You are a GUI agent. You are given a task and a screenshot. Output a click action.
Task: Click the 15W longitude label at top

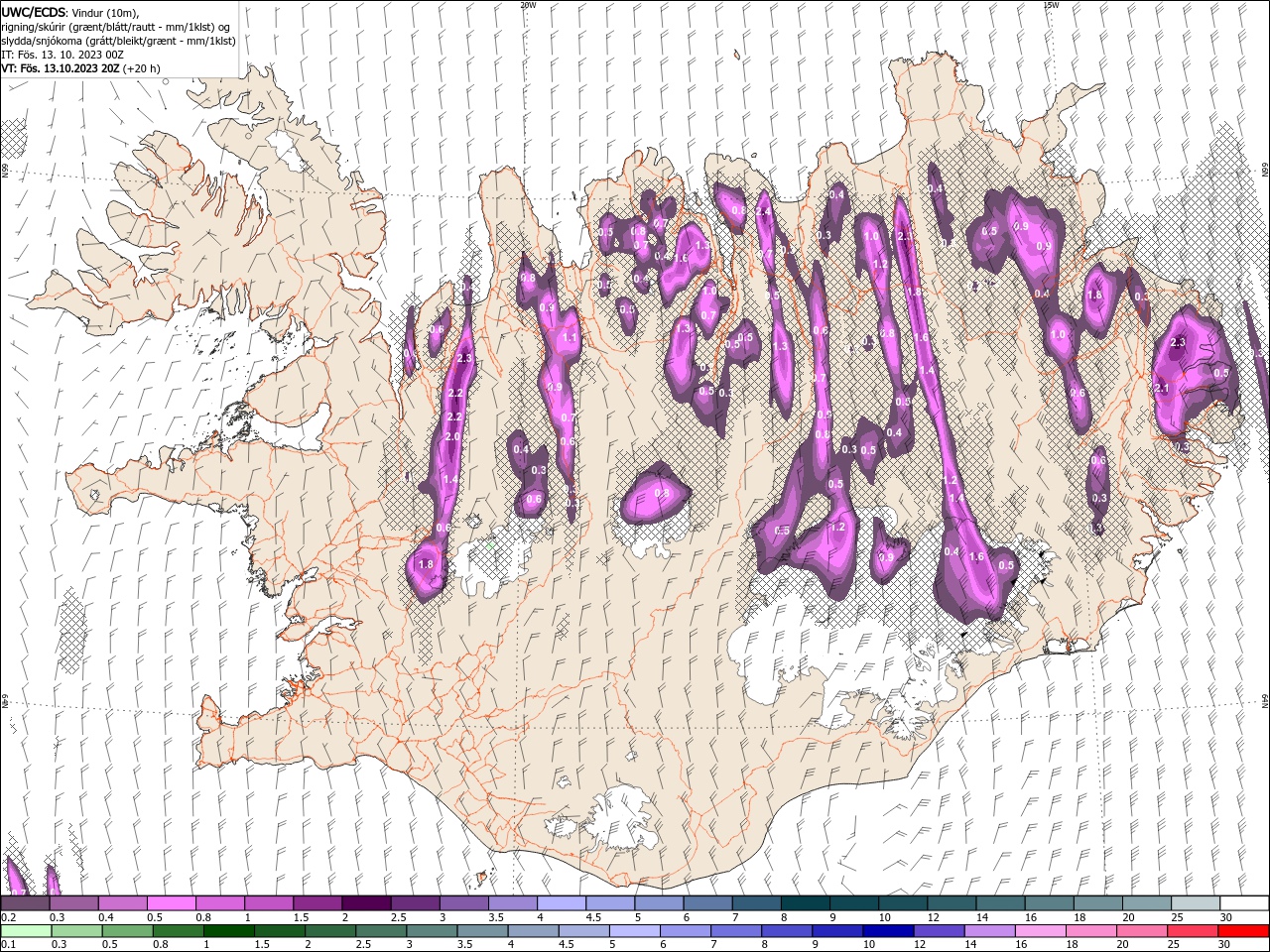tap(1050, 4)
